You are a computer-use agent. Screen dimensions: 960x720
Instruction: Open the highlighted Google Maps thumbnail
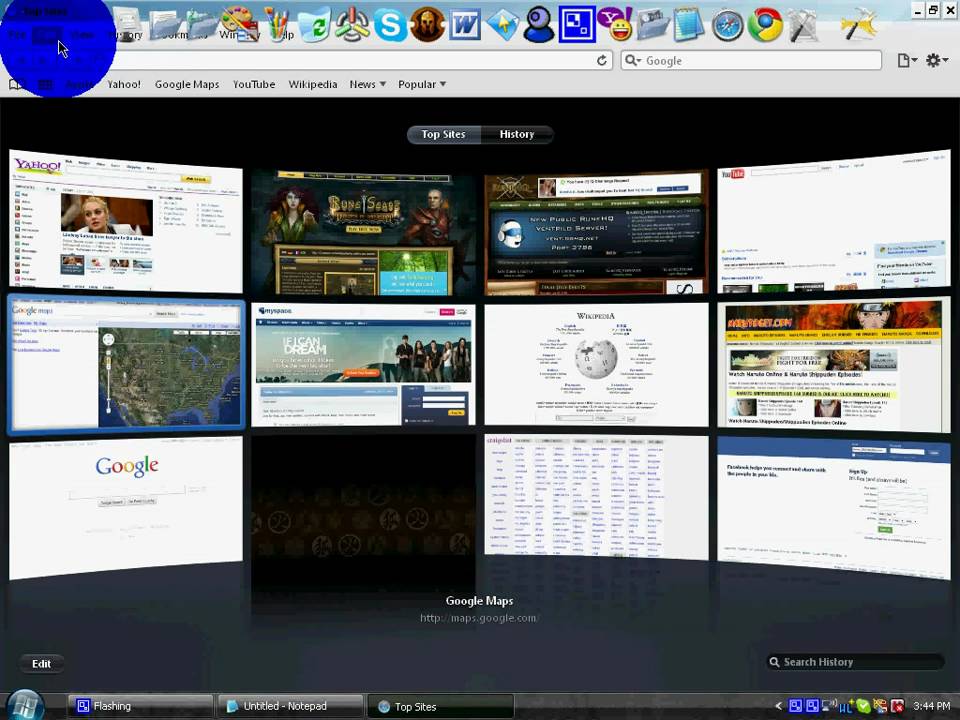(126, 364)
